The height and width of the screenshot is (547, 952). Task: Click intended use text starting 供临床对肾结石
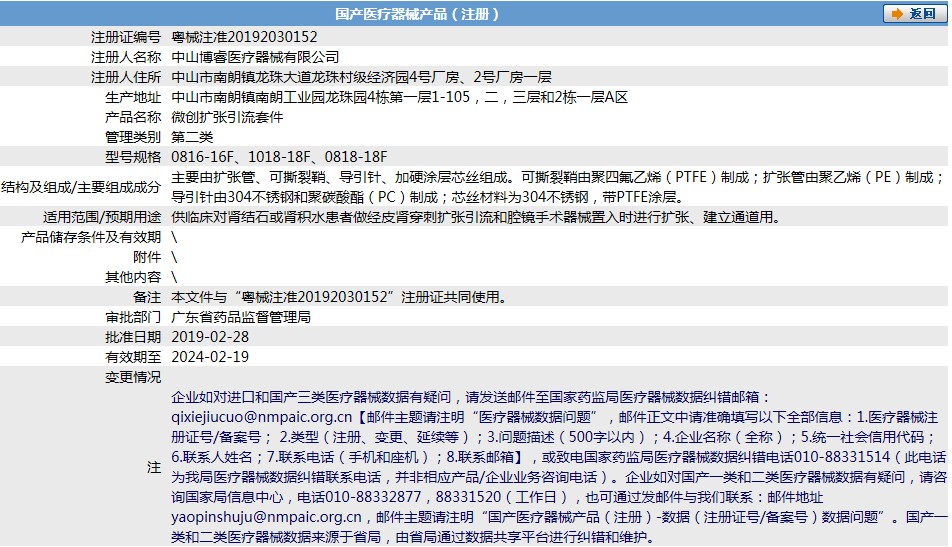click(476, 217)
